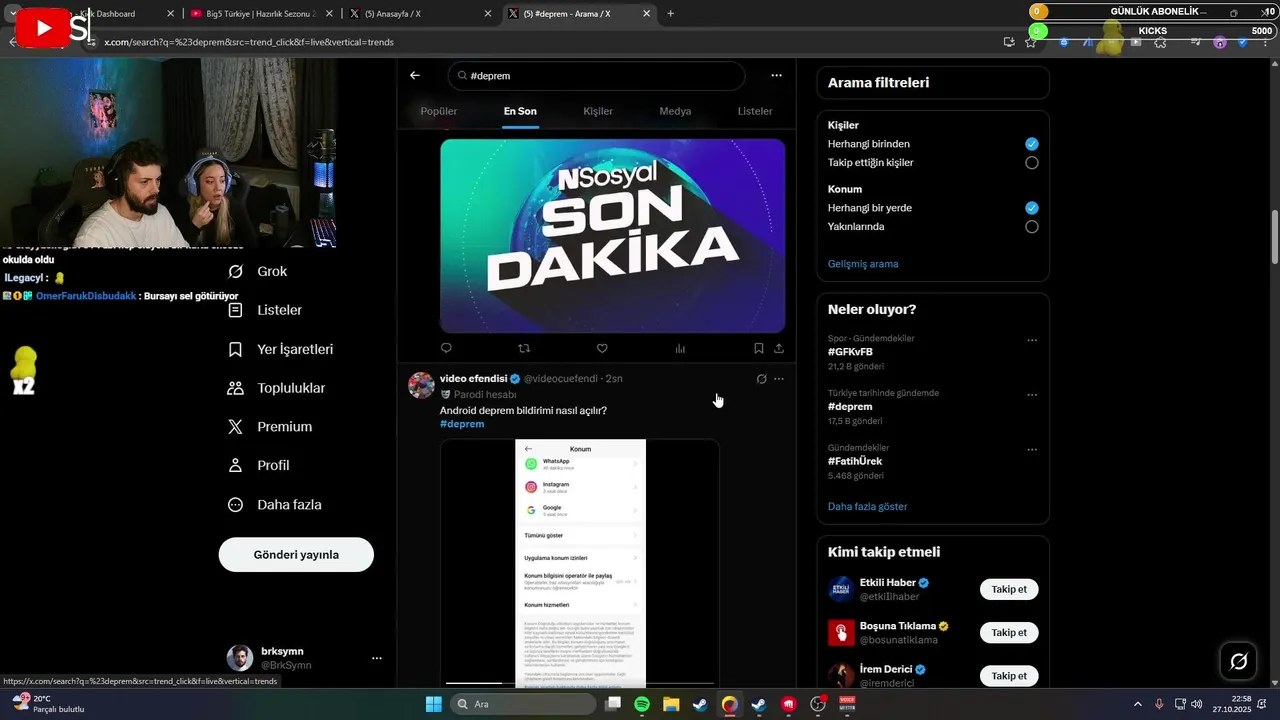Screen dimensions: 1280x720
Task: Open Android Konum screenshot image in post
Action: click(x=580, y=563)
